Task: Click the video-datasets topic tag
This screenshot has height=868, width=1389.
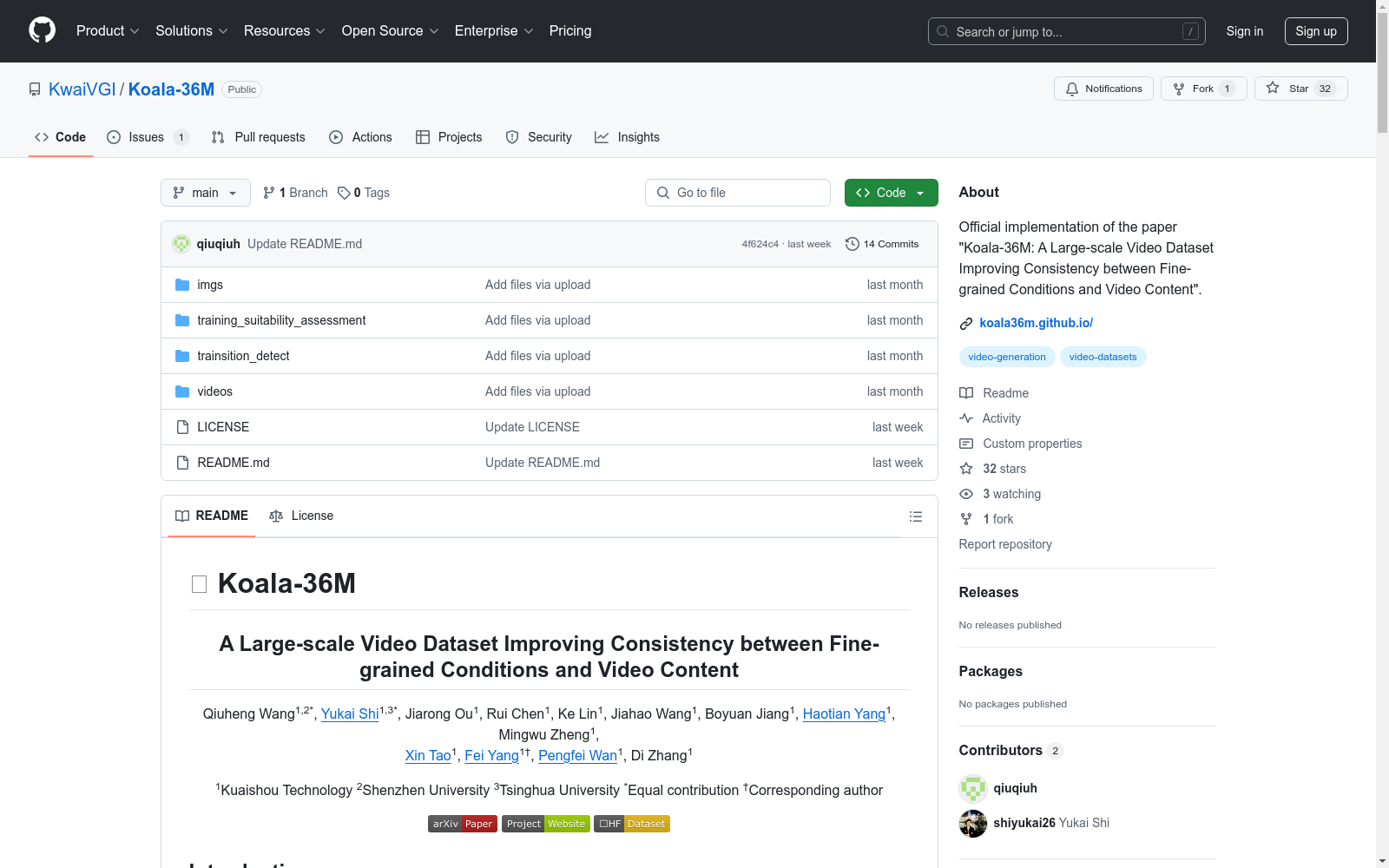Action: coord(1103,357)
